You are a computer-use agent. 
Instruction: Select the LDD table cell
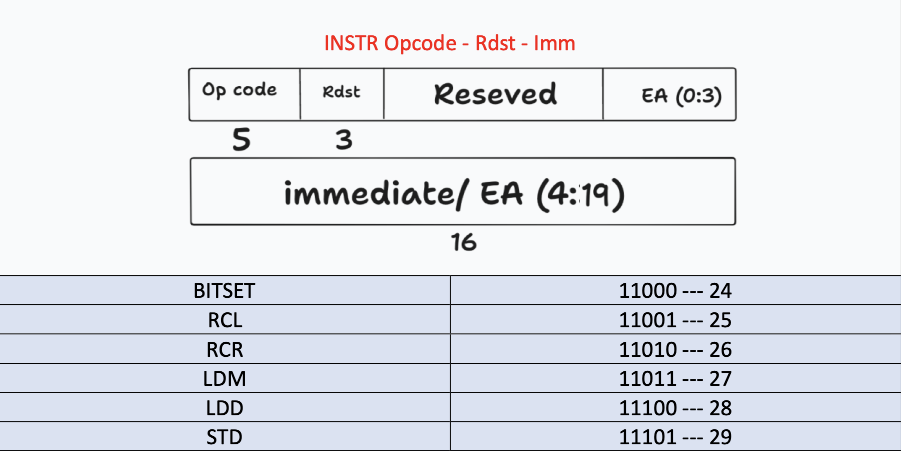225,408
